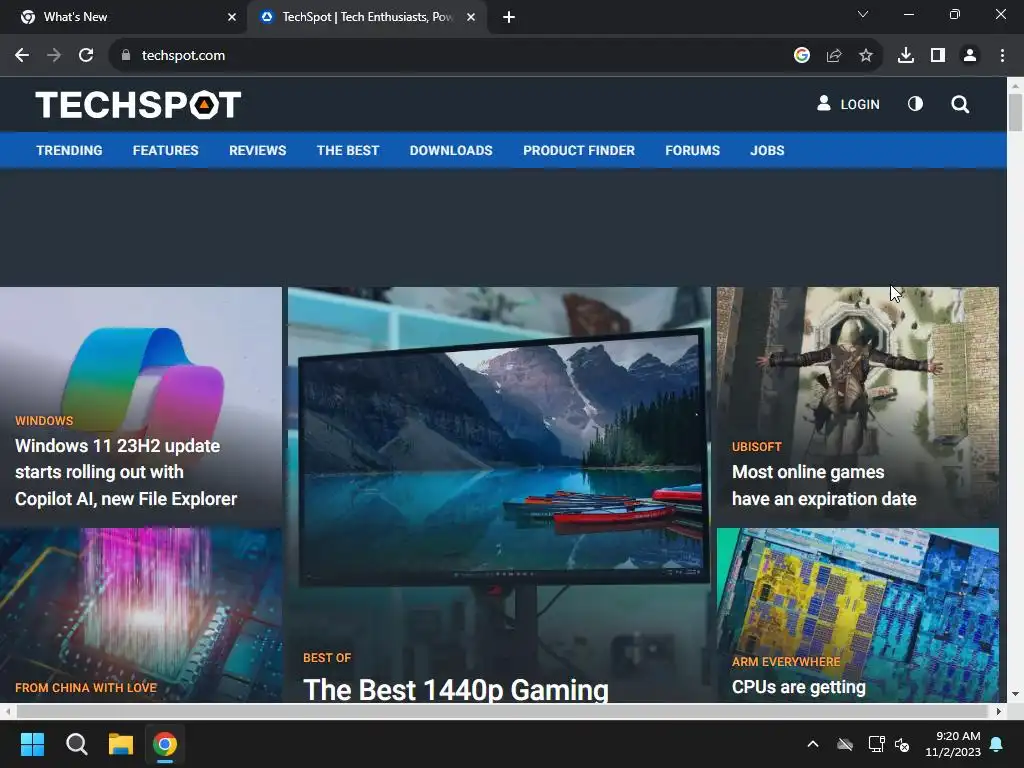
Task: Click the TechSpot logo
Action: click(x=138, y=104)
